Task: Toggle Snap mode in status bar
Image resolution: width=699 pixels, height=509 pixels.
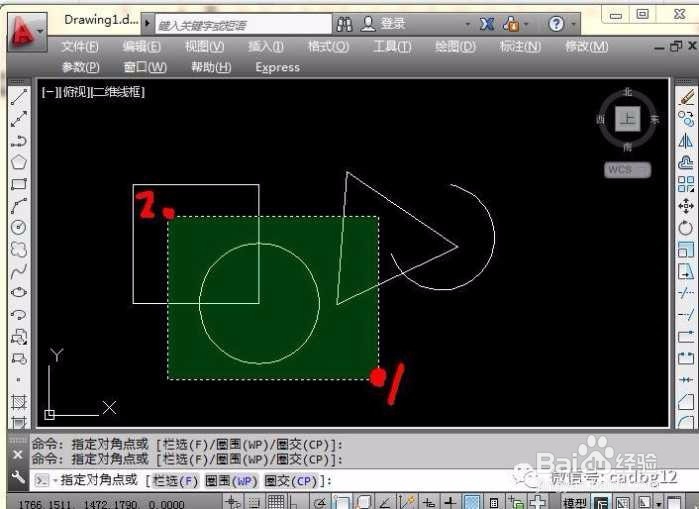Action: 254,503
